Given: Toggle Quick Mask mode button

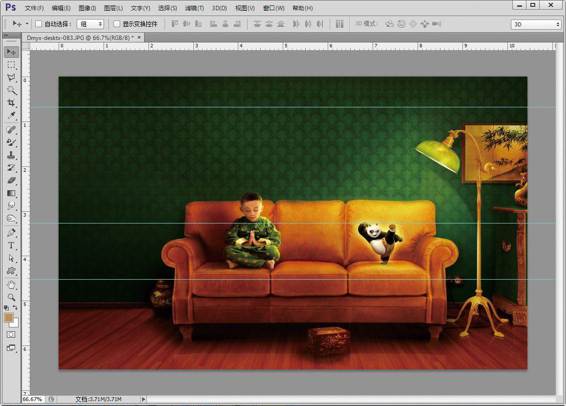Looking at the screenshot, I should pyautogui.click(x=11, y=335).
